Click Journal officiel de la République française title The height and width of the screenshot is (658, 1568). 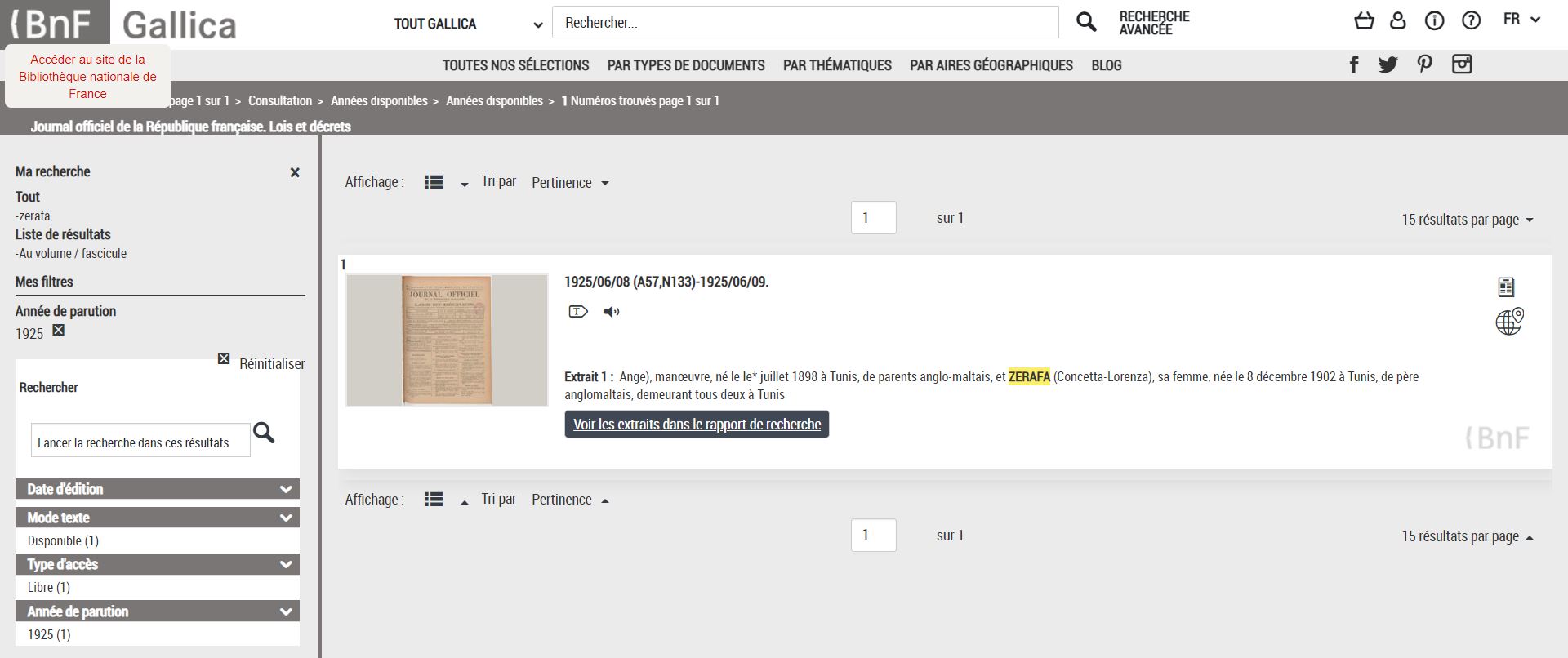pyautogui.click(x=190, y=127)
